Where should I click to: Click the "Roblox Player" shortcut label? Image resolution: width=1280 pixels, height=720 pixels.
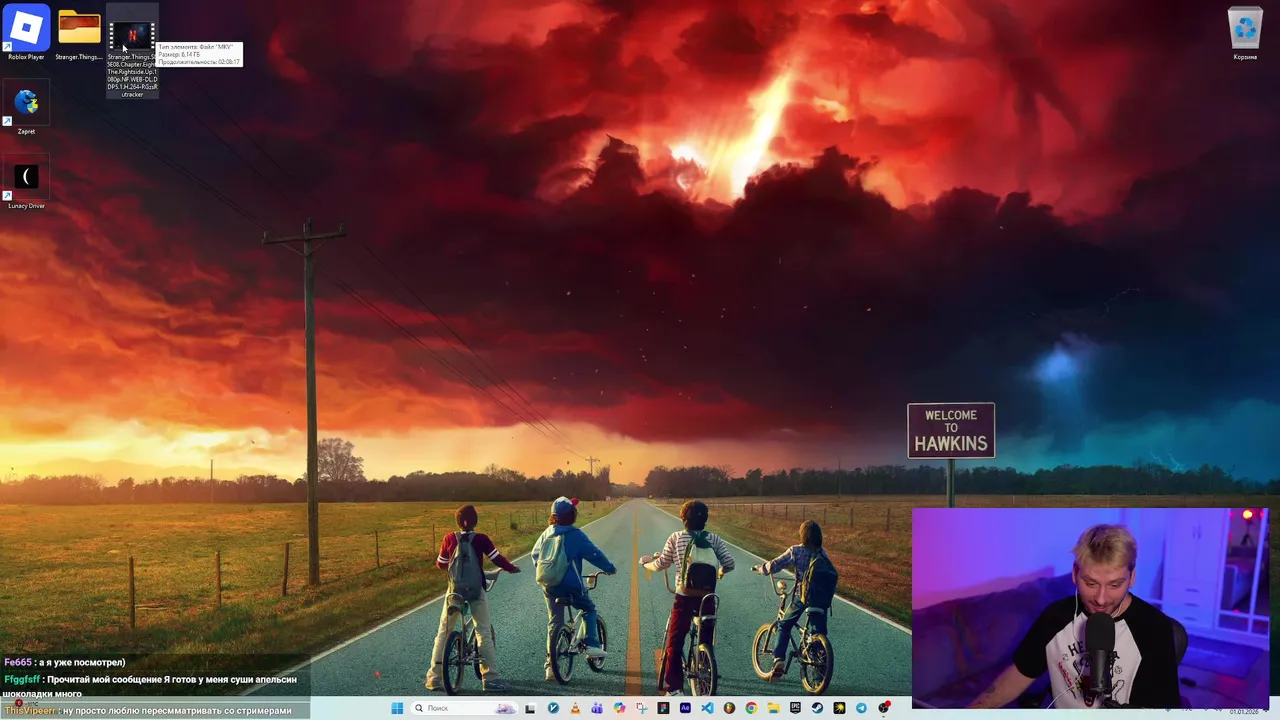26,57
